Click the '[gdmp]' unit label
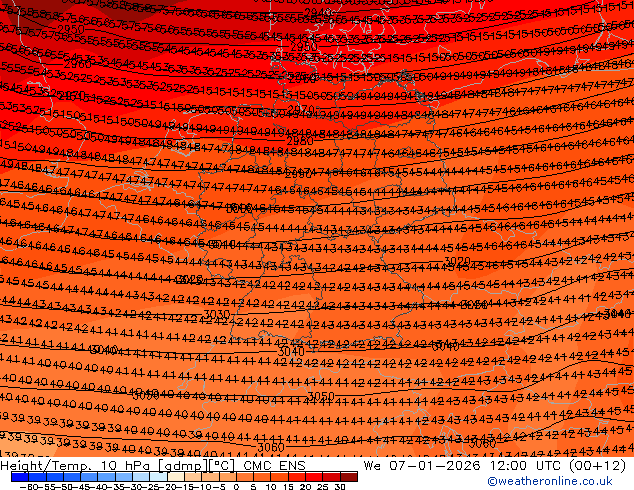The image size is (634, 490). point(182,466)
